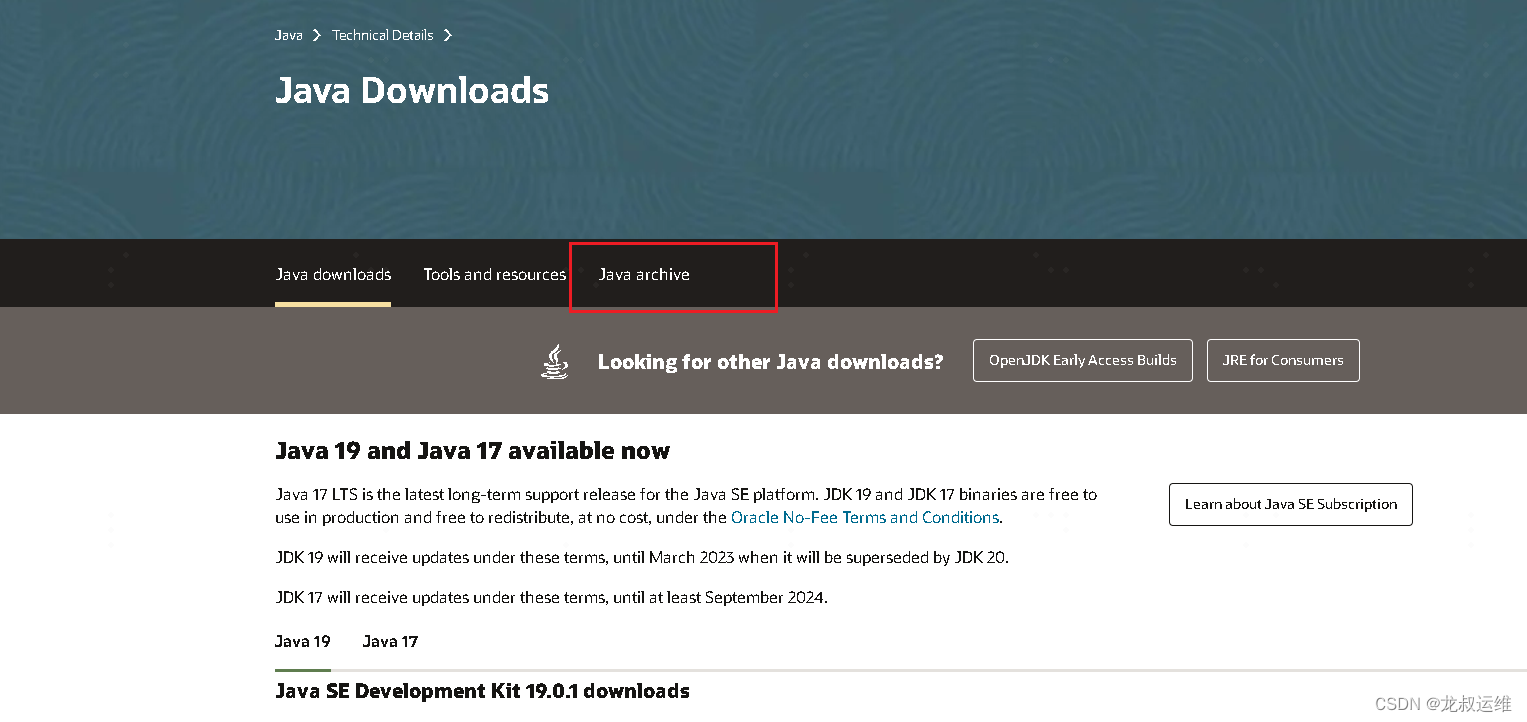Click the CSDN watermark text
The width and height of the screenshot is (1527, 722).
1440,703
